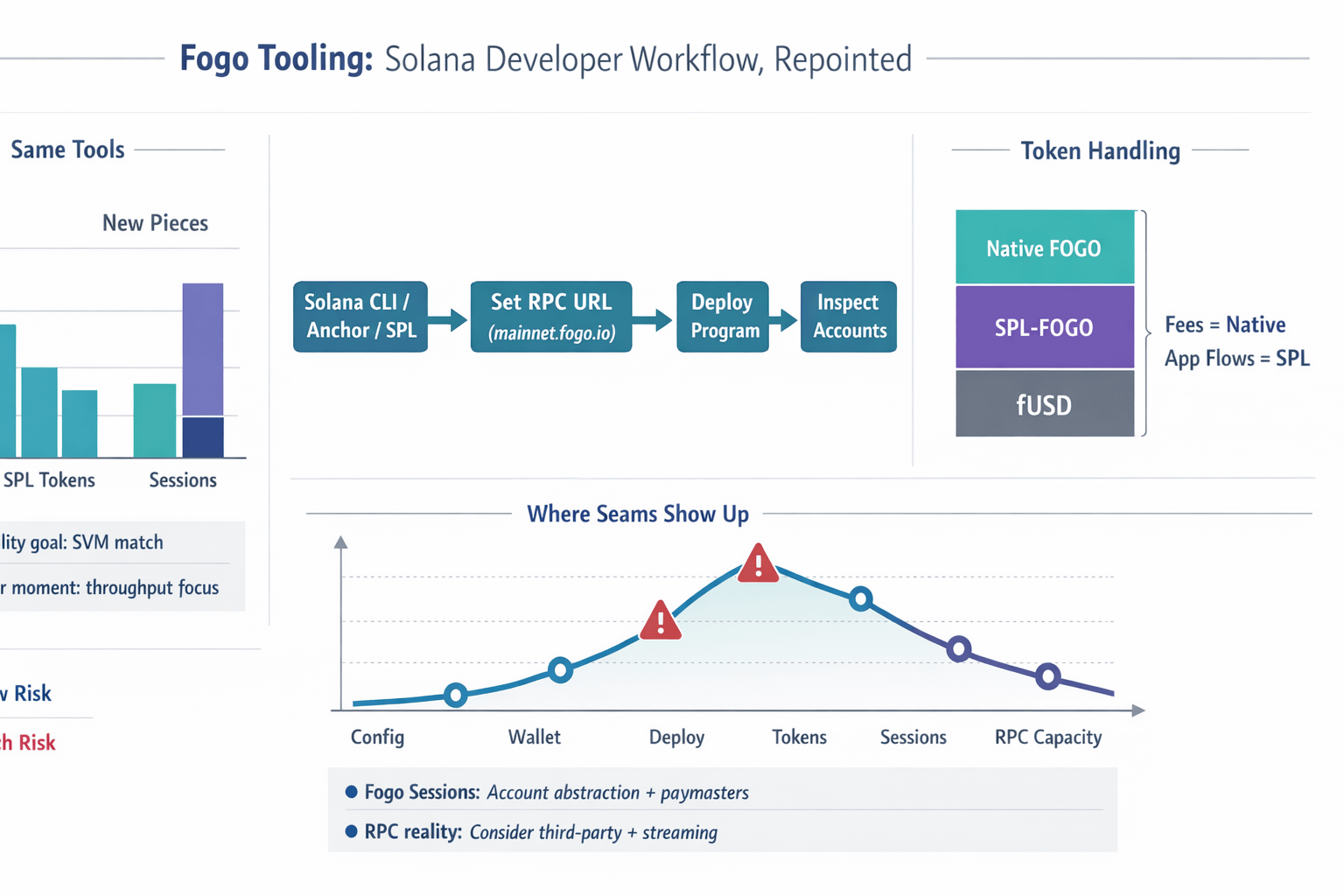Click the warning triangle above the Deploy label
Image resolution: width=1344 pixels, height=896 pixels.
point(661,620)
